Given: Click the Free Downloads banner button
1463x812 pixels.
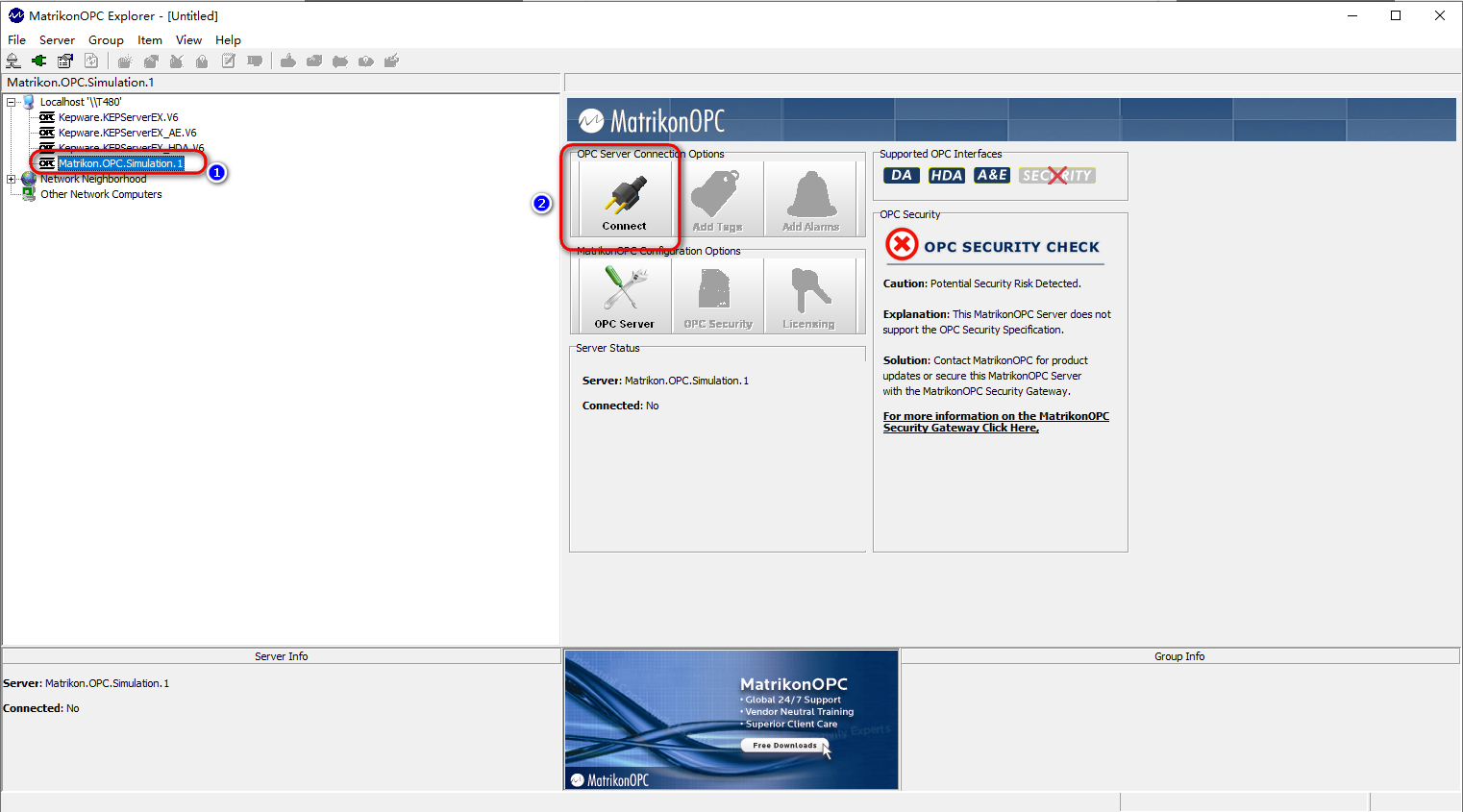Looking at the screenshot, I should tap(784, 746).
